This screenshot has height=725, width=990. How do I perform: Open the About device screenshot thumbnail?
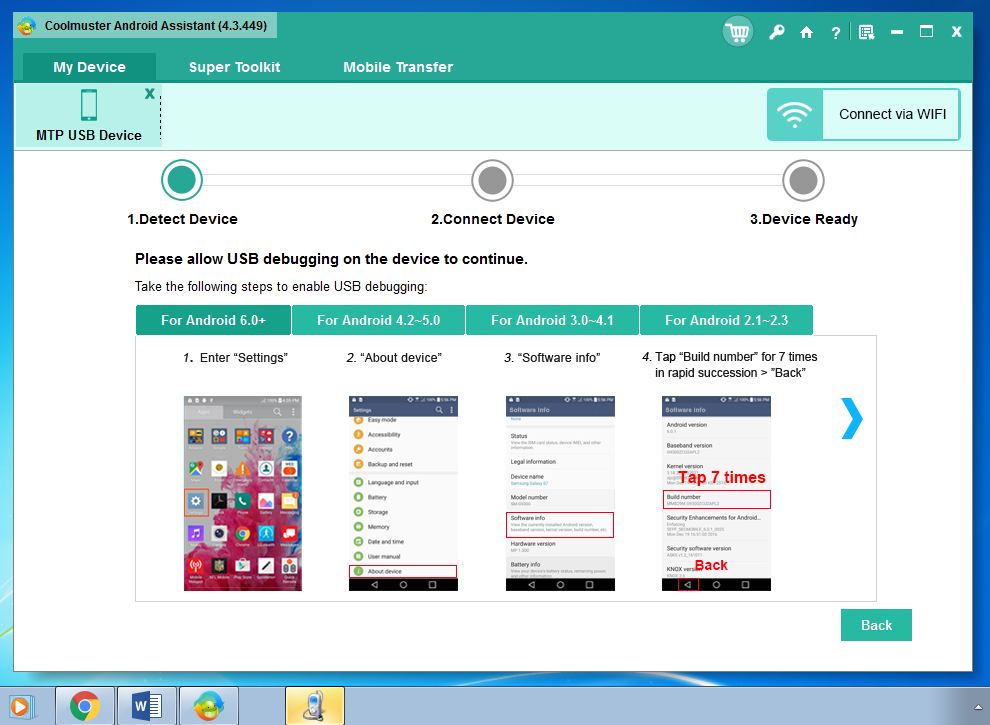(403, 493)
